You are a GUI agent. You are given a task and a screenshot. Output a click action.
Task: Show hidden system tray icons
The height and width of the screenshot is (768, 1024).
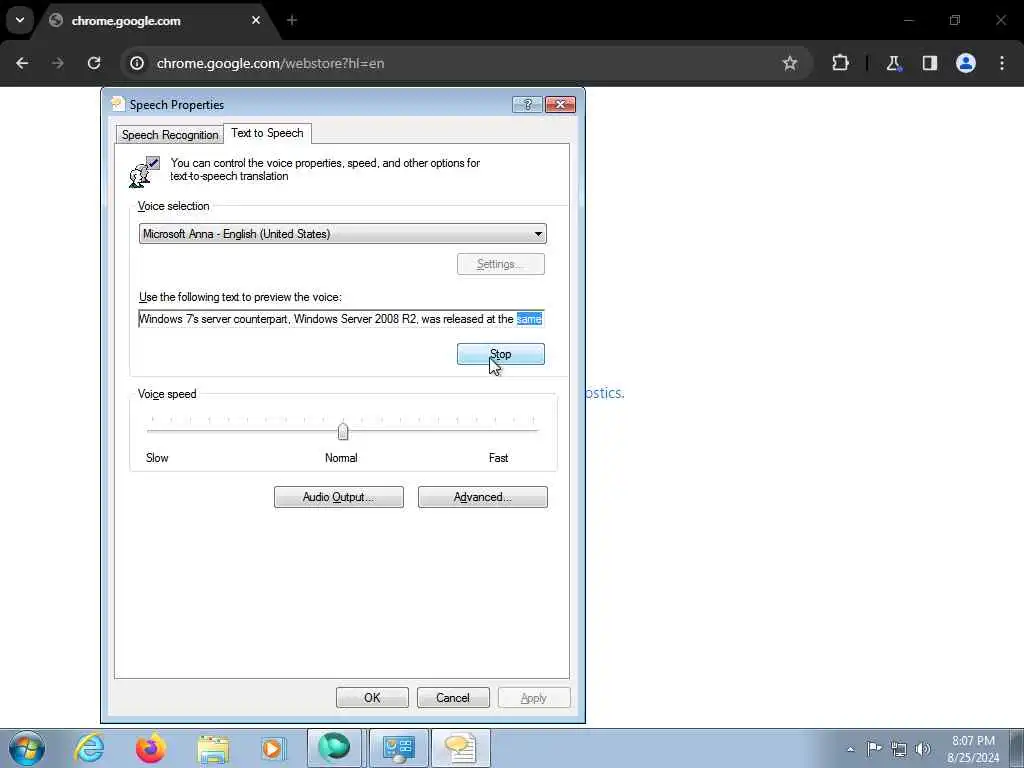pos(850,749)
